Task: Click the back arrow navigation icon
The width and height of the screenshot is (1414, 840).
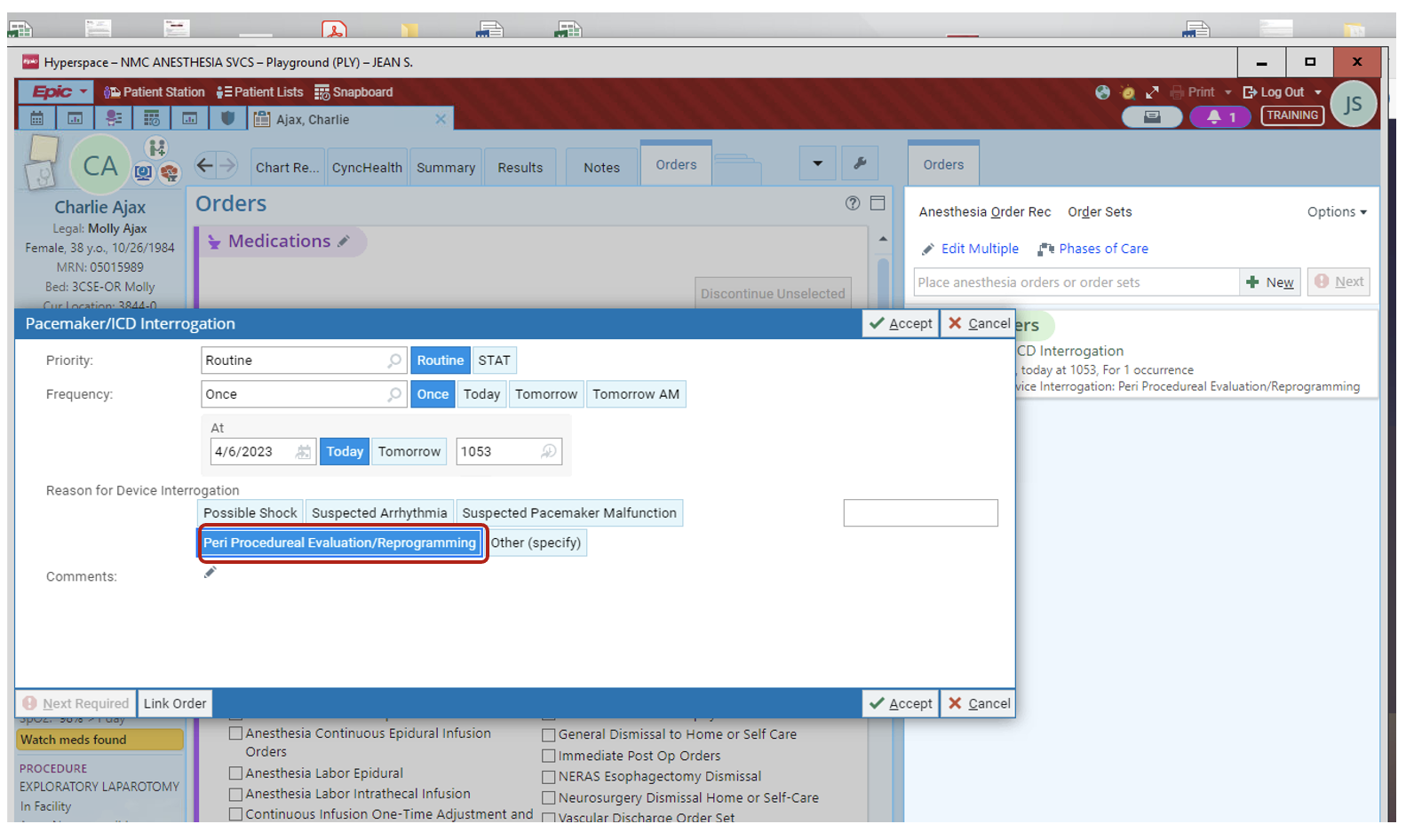Action: point(205,165)
